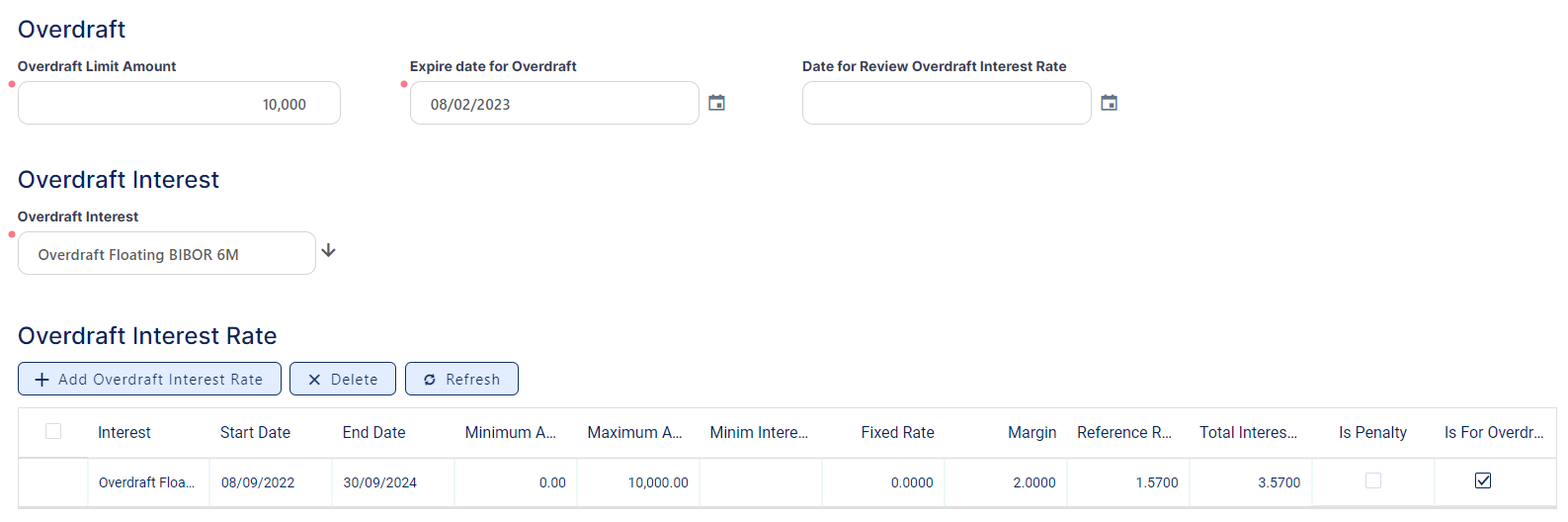Click the Fixed Rate column header

tap(897, 432)
